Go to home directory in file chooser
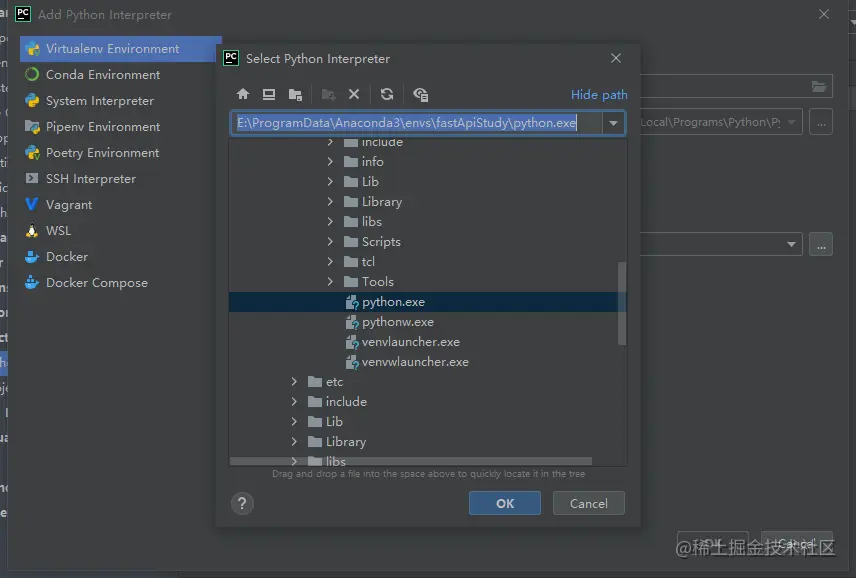 pos(243,94)
